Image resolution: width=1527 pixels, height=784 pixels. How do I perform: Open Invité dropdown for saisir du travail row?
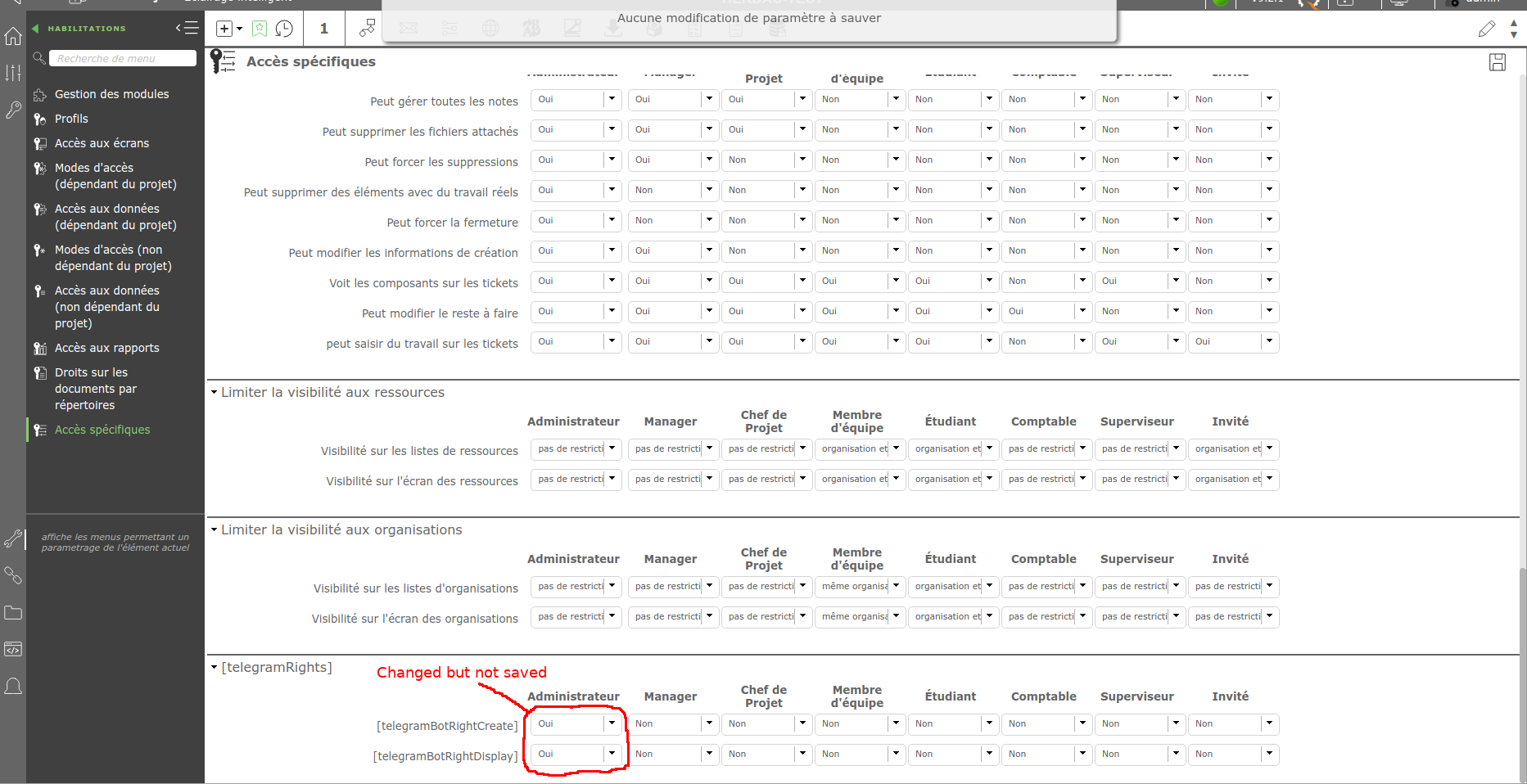(1268, 341)
